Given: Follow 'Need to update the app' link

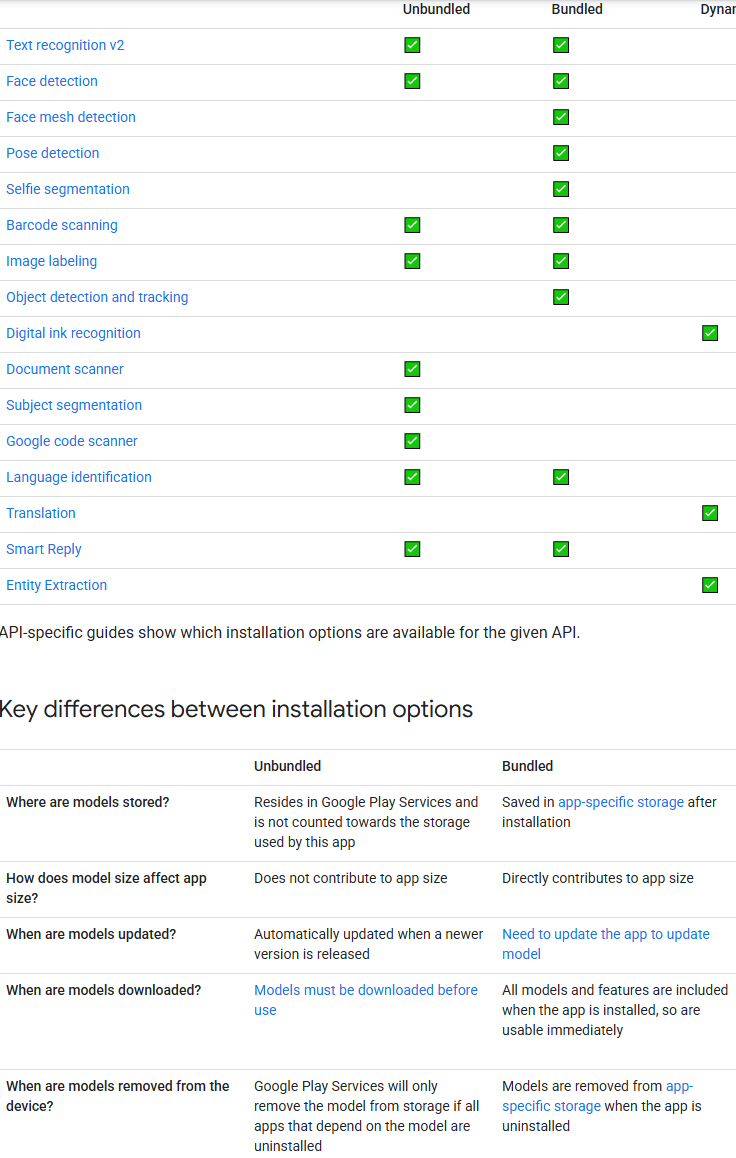Looking at the screenshot, I should coord(605,944).
